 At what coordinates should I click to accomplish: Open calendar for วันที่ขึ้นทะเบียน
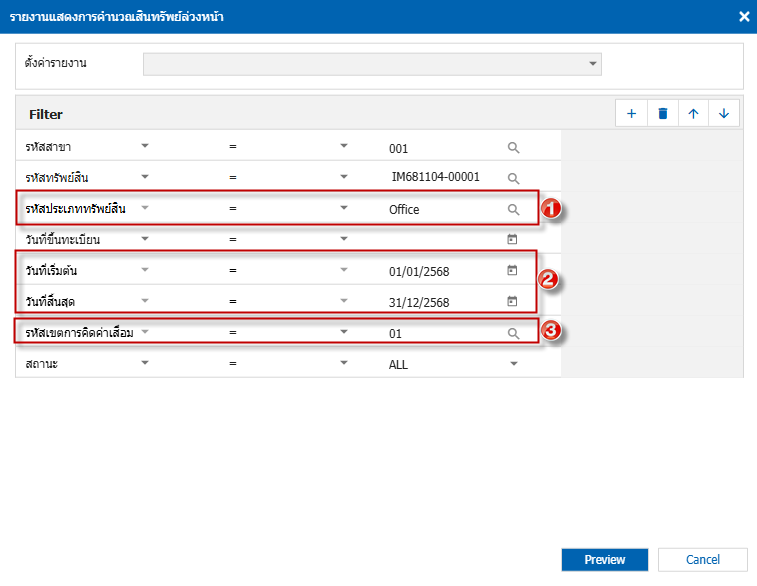tap(513, 240)
